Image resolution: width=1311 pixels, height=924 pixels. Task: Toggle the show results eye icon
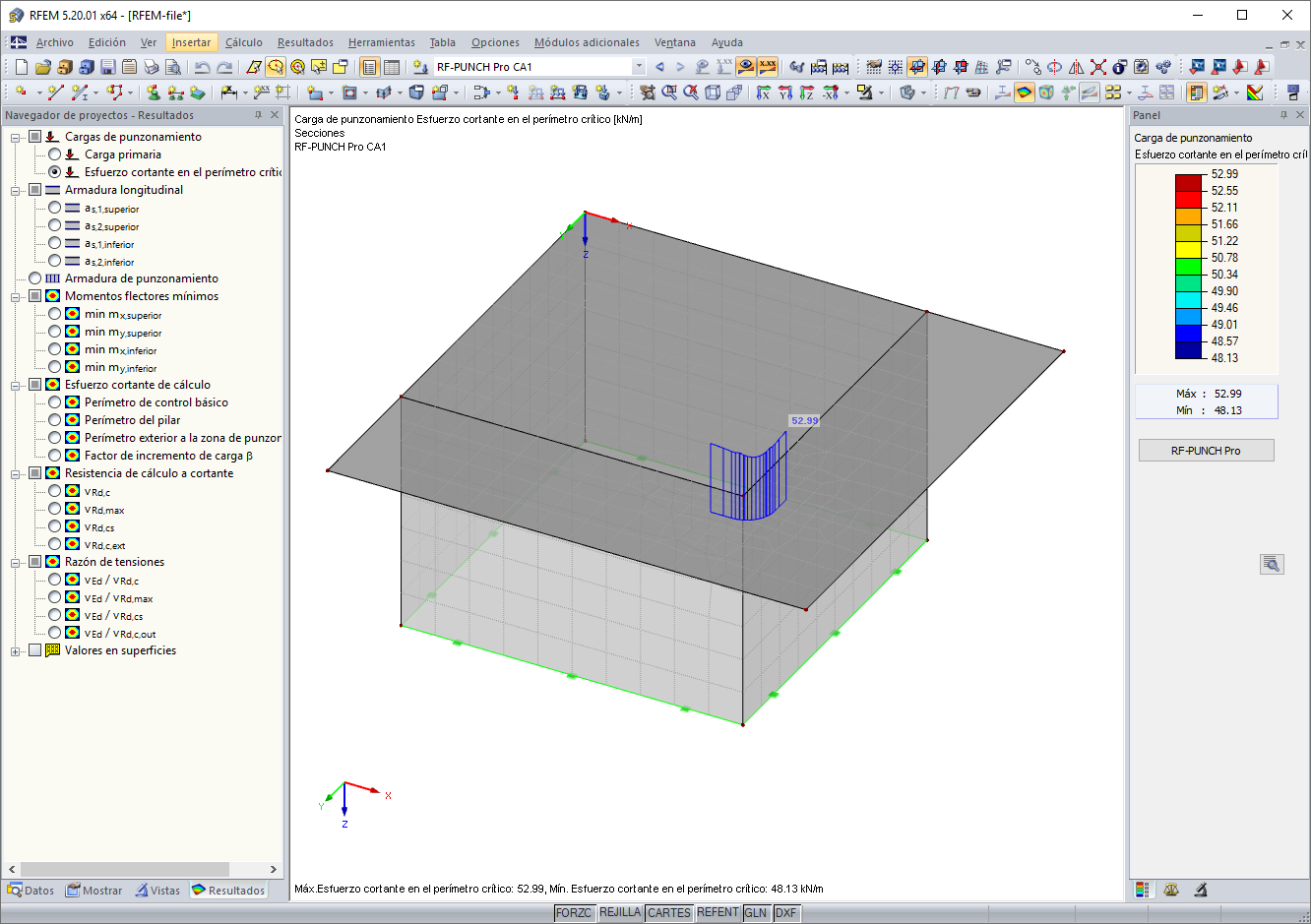point(746,67)
